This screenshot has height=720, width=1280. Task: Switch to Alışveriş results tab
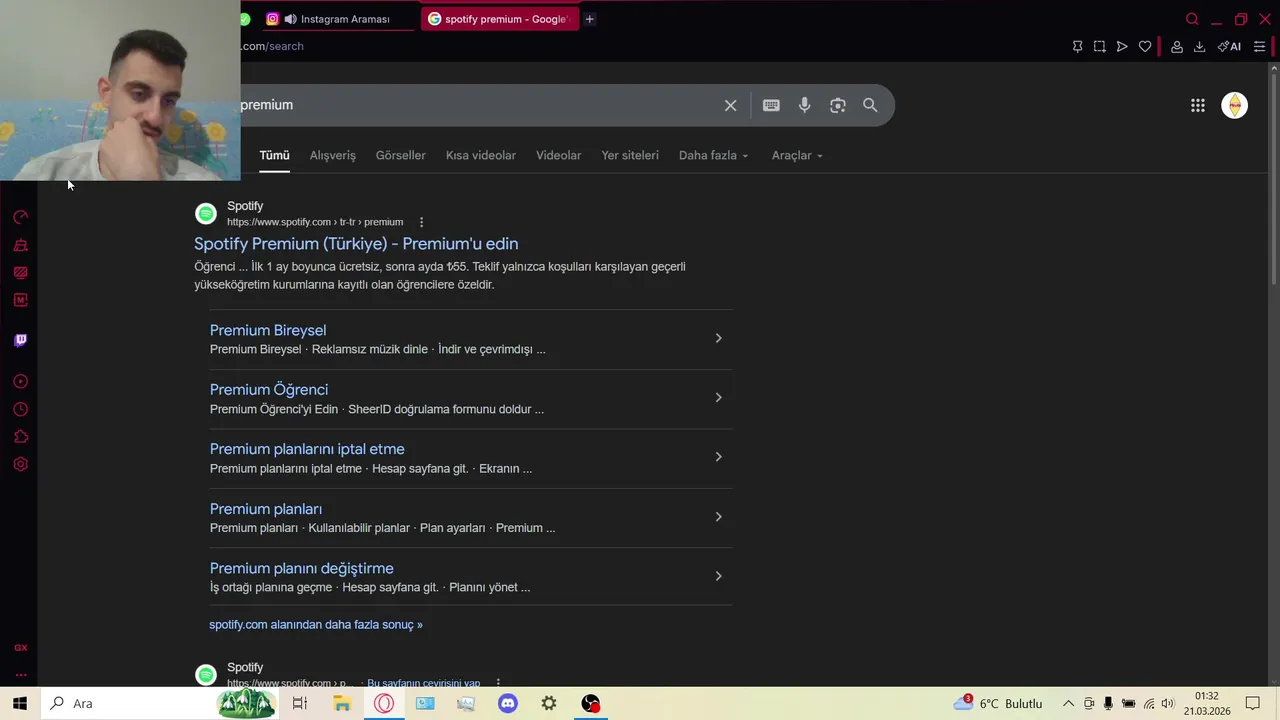point(333,155)
